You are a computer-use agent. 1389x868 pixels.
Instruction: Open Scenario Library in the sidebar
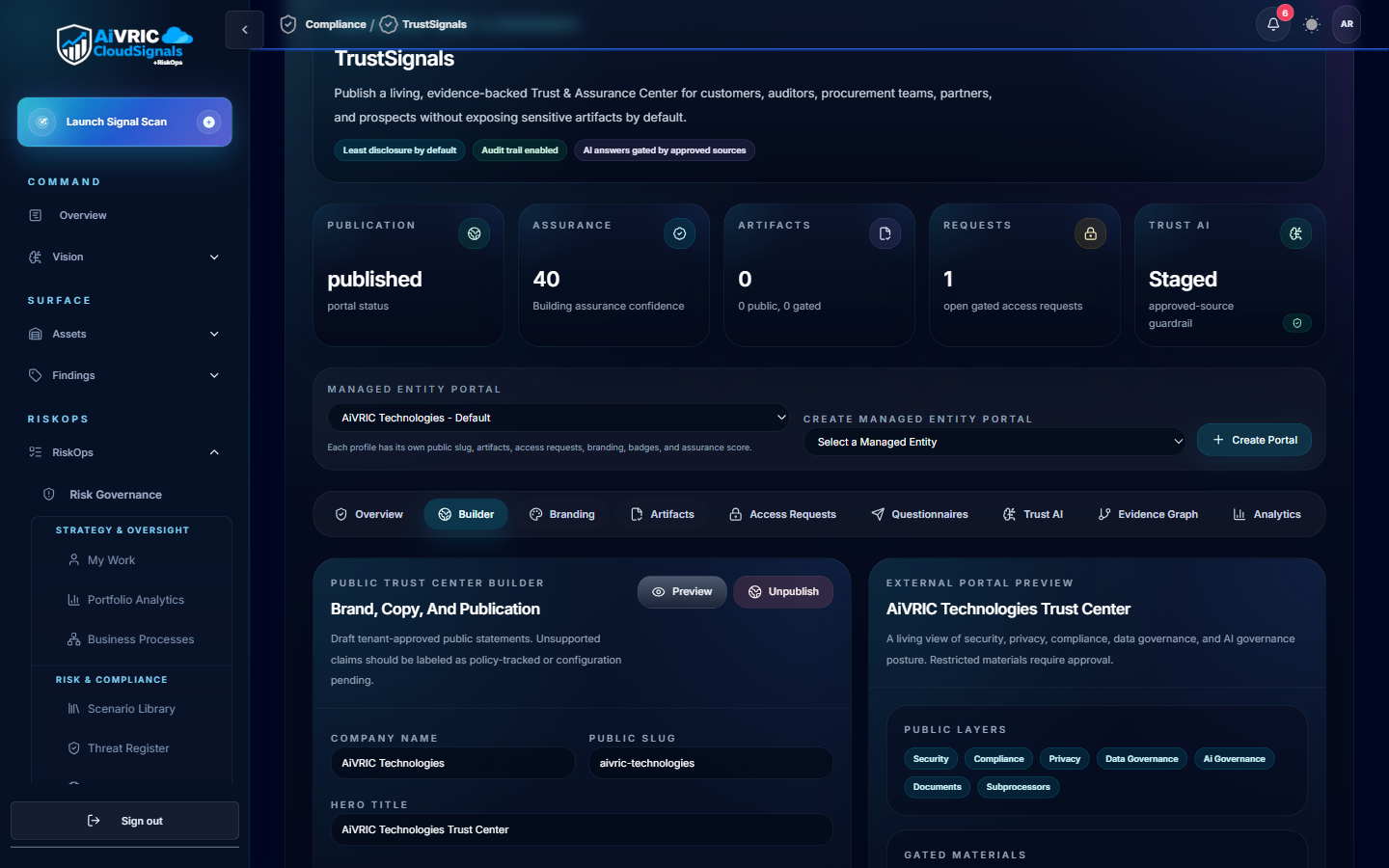point(132,708)
